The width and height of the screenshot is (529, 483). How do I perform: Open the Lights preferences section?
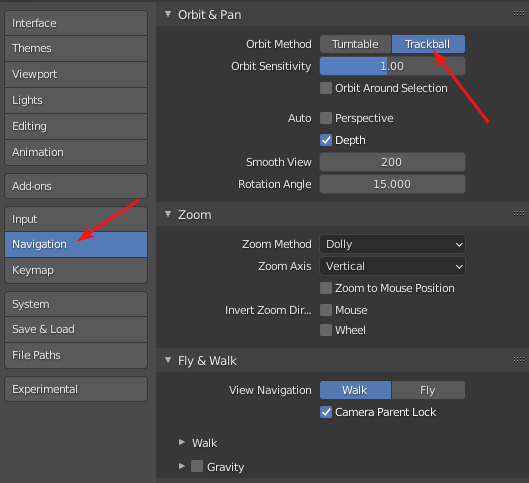(76, 101)
